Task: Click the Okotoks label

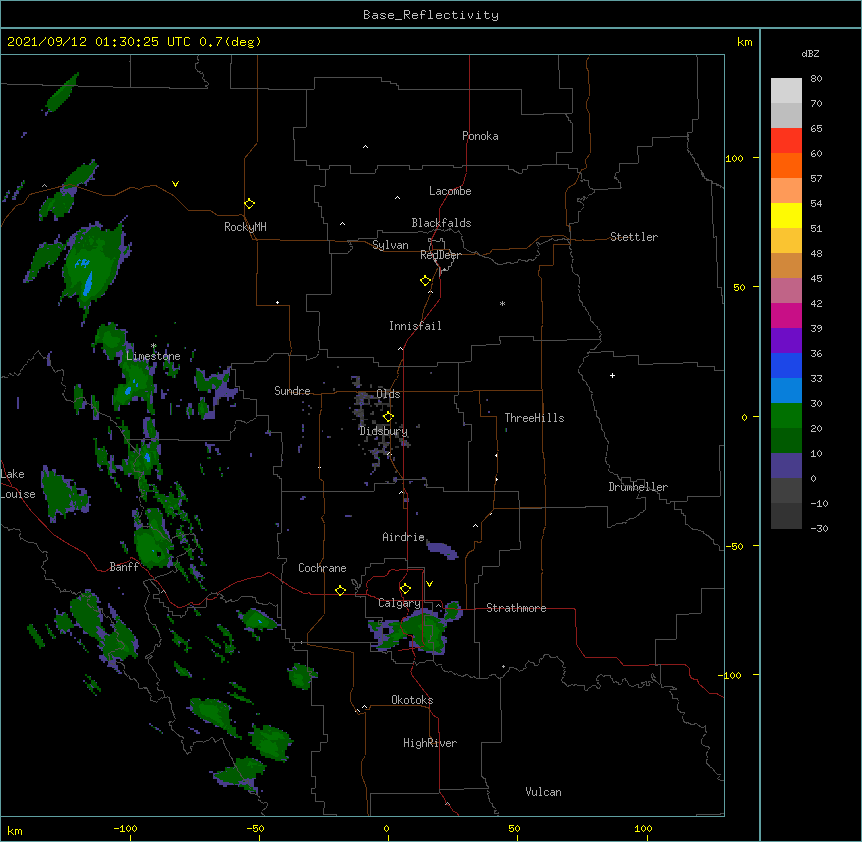Action: 412,700
